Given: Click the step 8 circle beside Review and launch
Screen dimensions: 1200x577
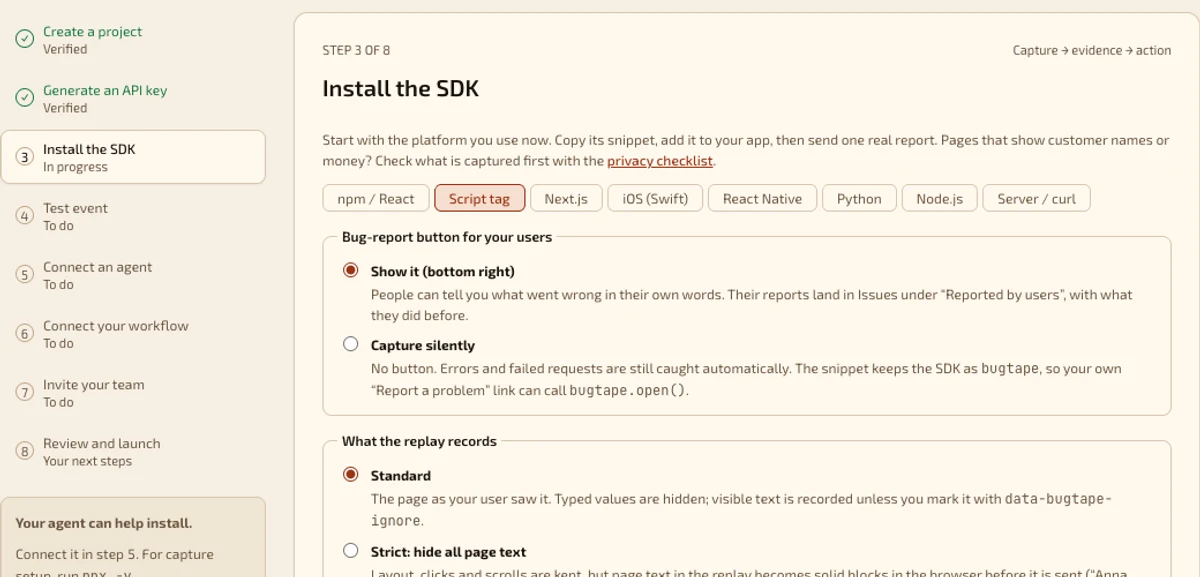Looking at the screenshot, I should click(x=25, y=452).
